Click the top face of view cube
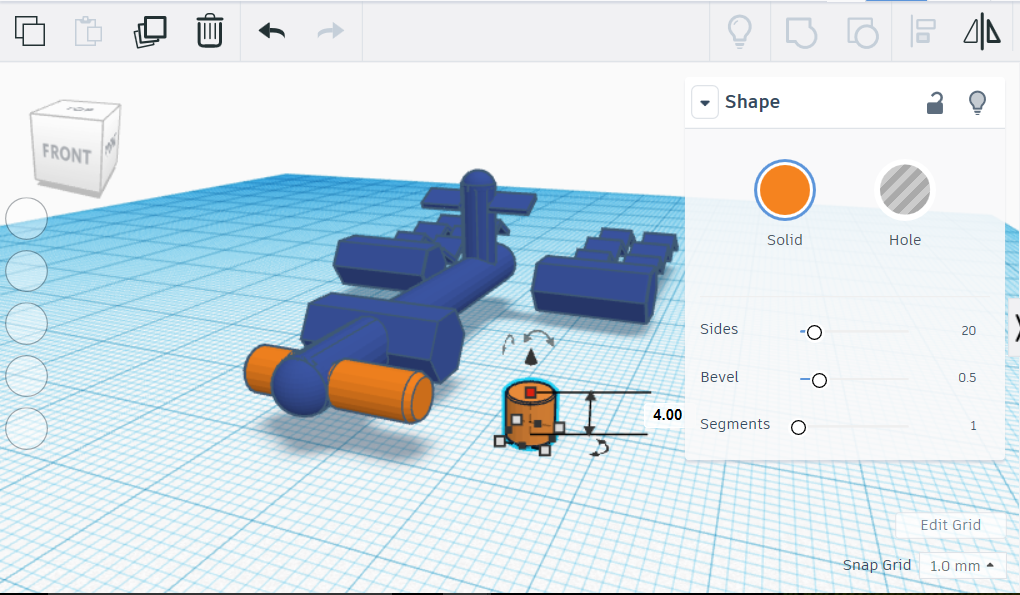1020x595 pixels. (x=78, y=109)
